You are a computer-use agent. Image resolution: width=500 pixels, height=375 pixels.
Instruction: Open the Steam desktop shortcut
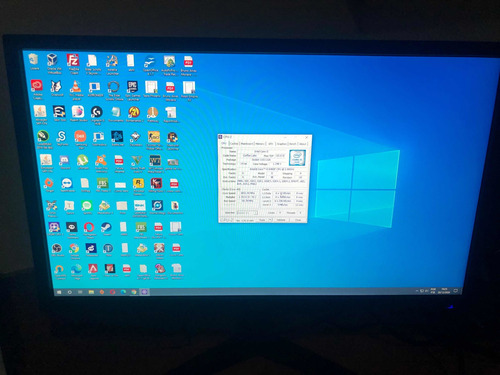pyautogui.click(x=107, y=229)
